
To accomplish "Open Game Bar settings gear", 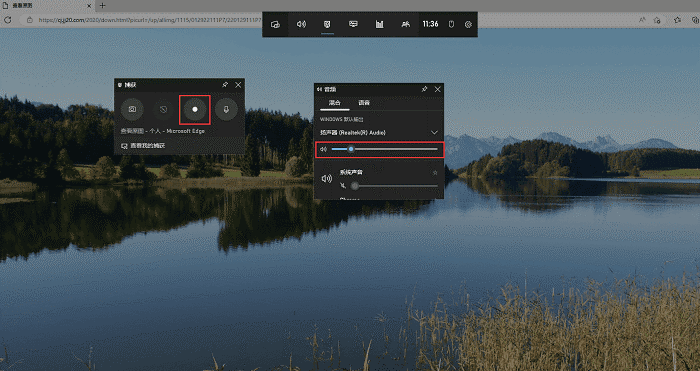I will tap(468, 25).
